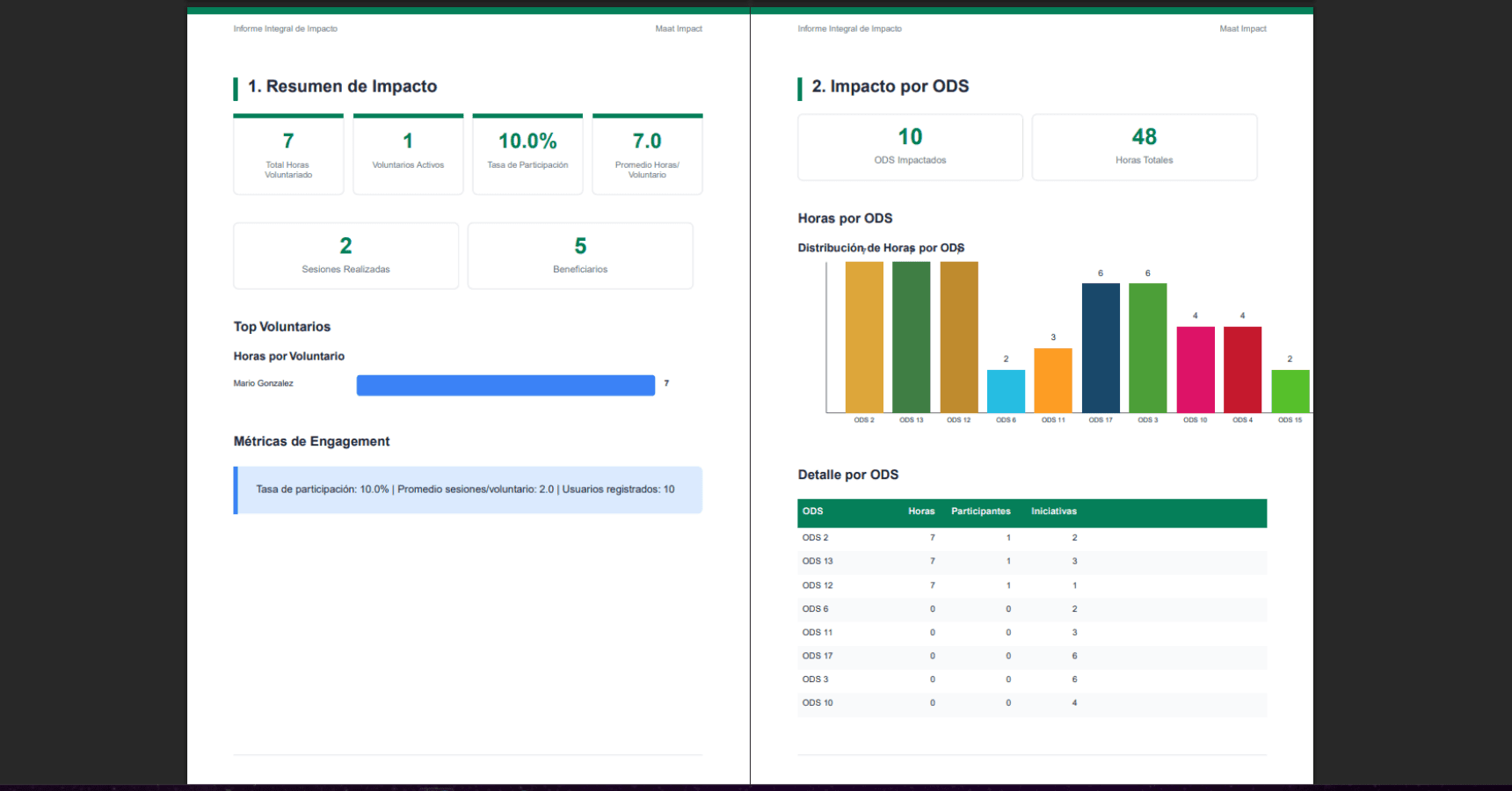This screenshot has height=791, width=1512.
Task: Select the red ODS 4 chart bar
Action: click(1242, 369)
